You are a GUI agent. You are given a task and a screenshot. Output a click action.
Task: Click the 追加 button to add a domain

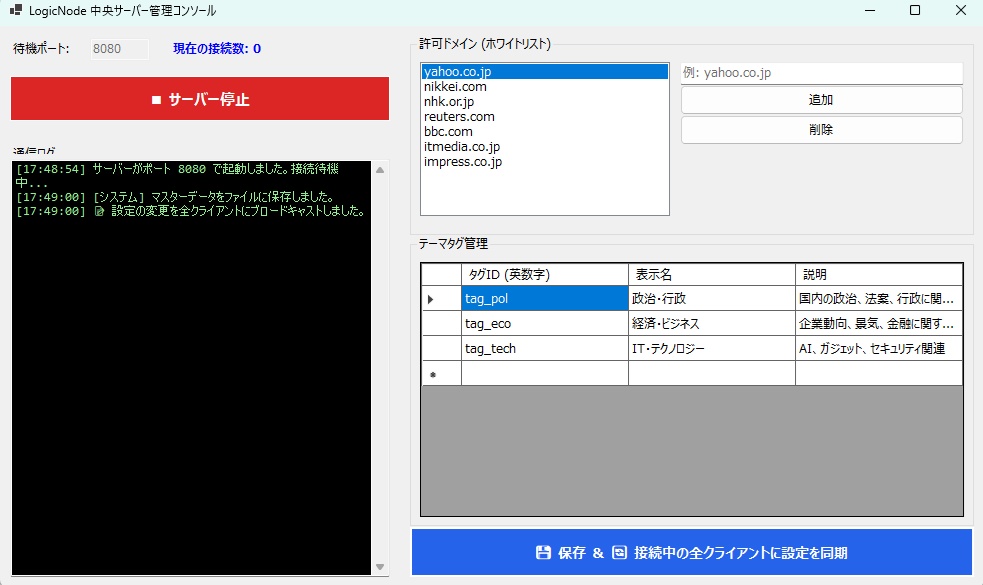(820, 100)
